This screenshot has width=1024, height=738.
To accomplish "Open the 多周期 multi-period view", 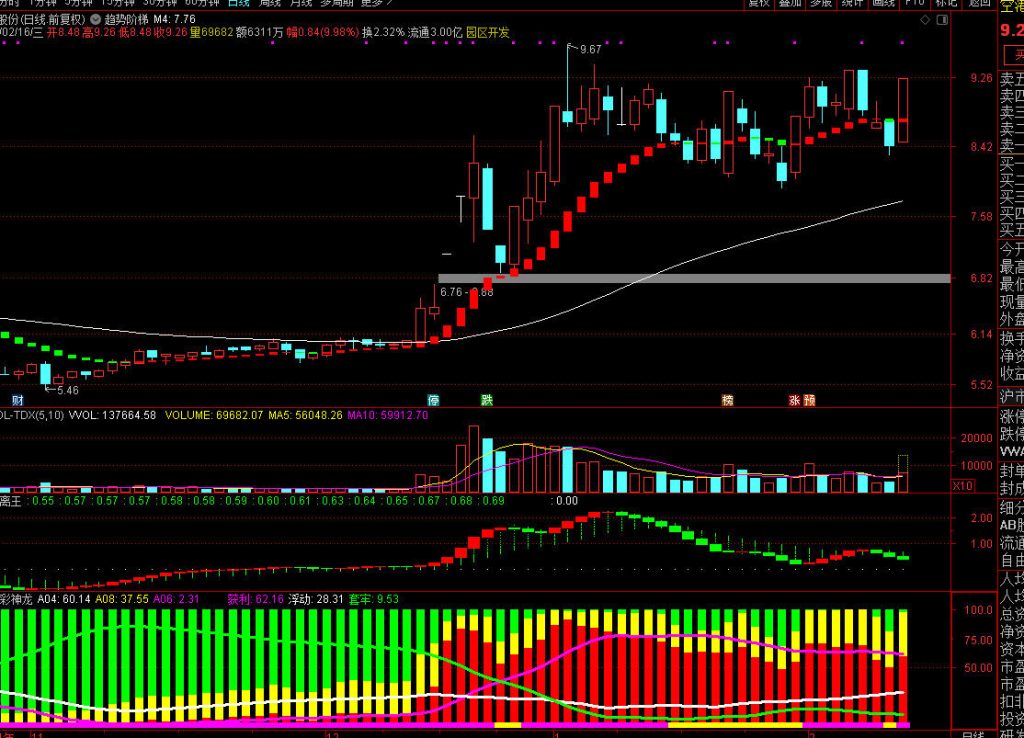I will 337,3.
